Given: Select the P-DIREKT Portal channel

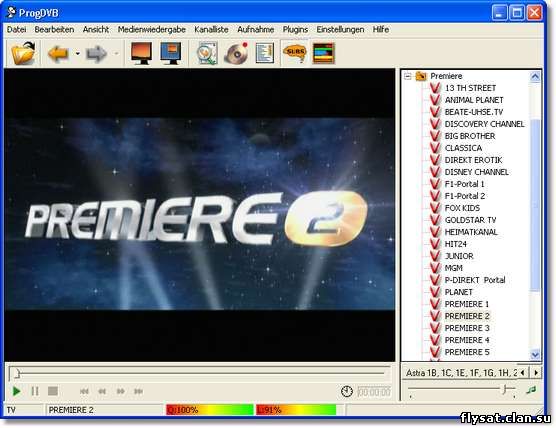Looking at the screenshot, I should pos(475,280).
